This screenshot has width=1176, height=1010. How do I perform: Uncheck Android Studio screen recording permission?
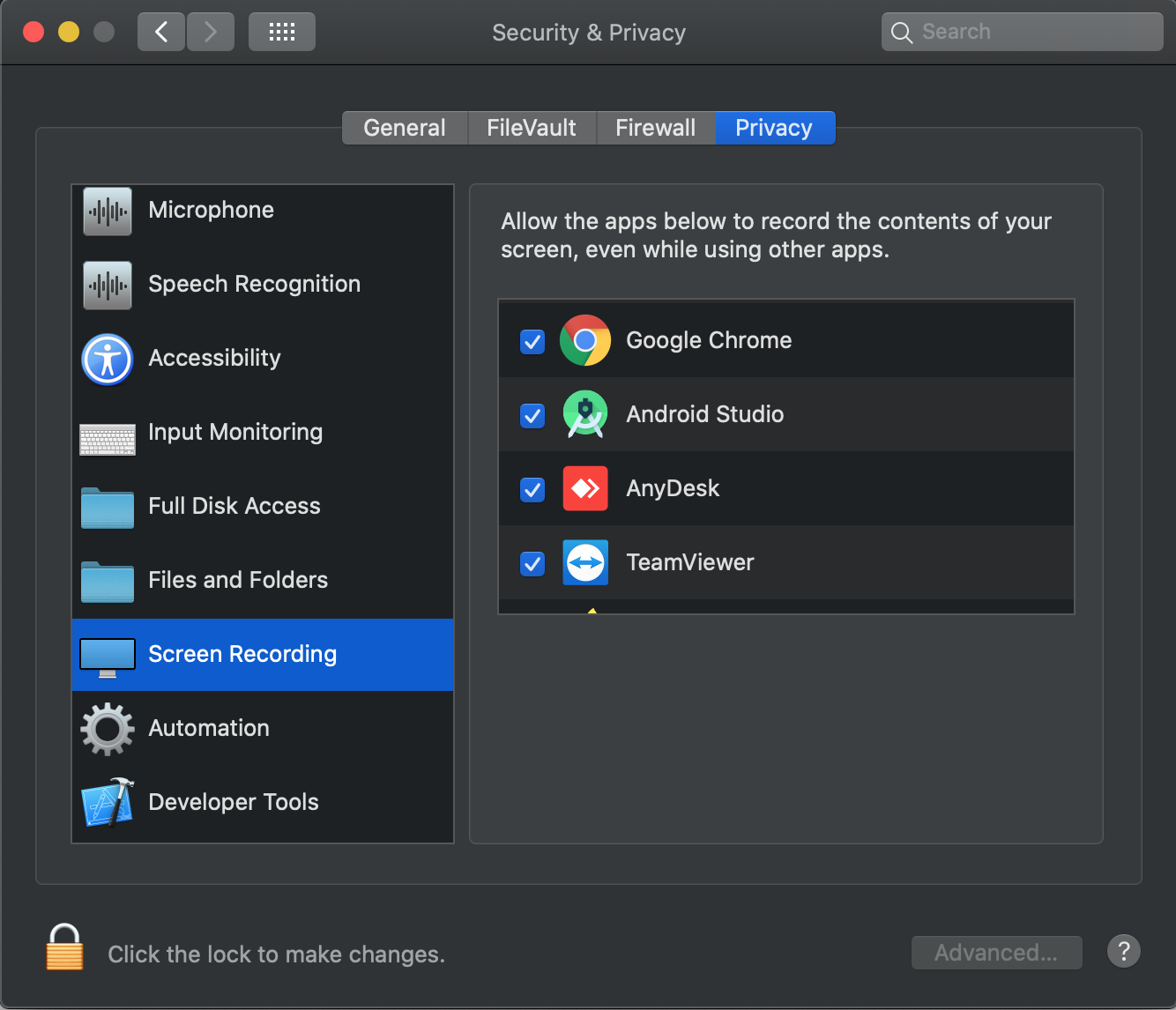532,415
